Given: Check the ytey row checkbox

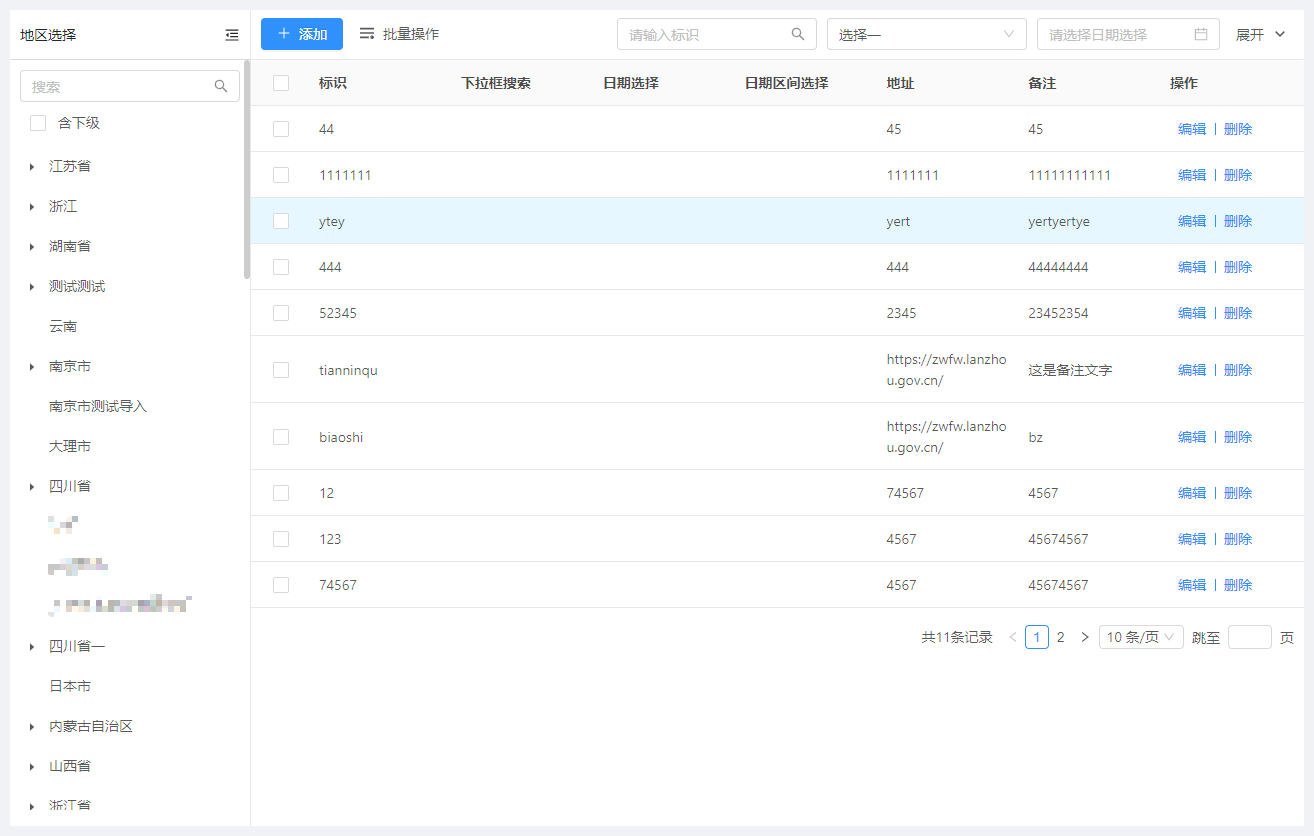Looking at the screenshot, I should [281, 221].
